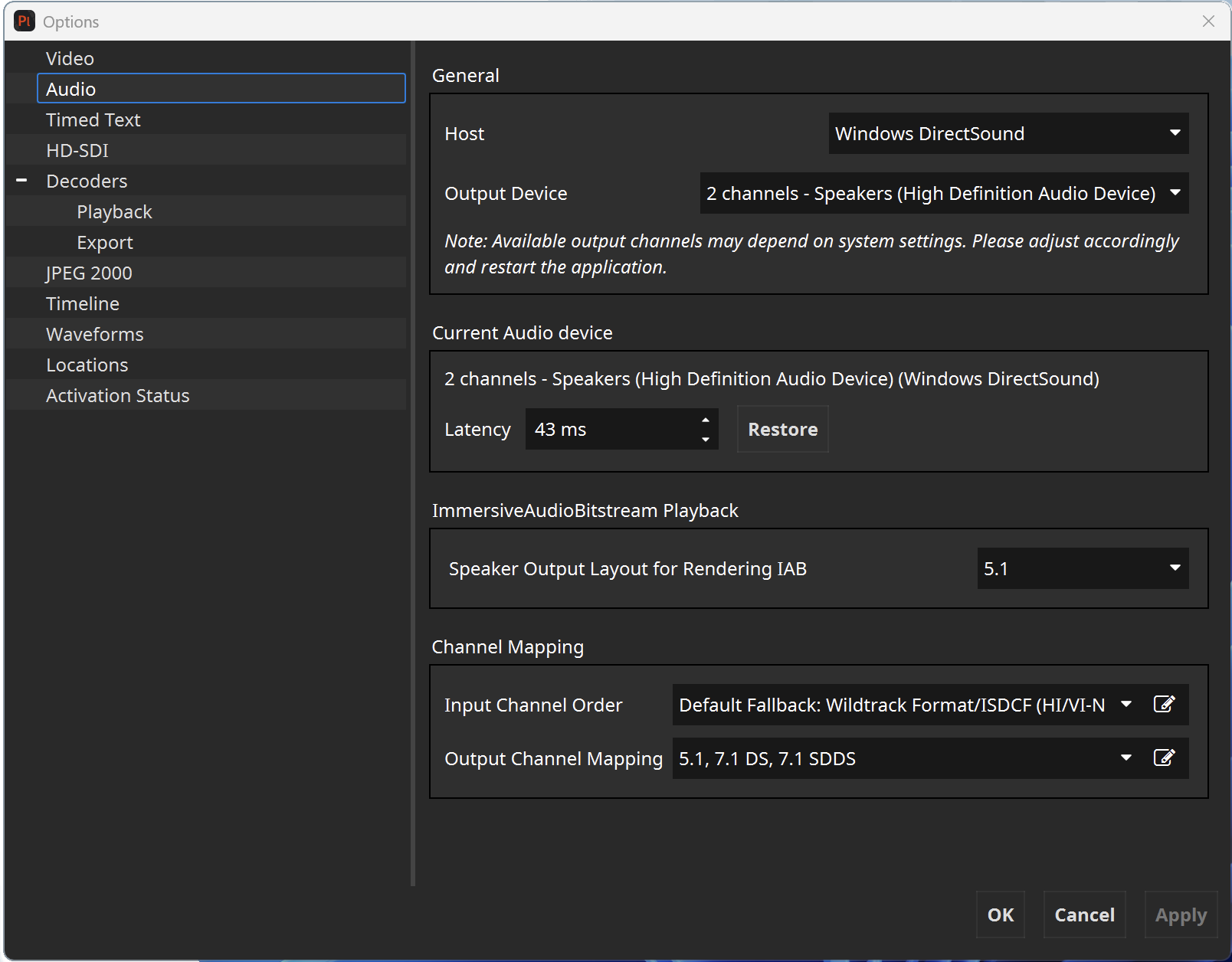
Task: Cancel the Options dialog
Action: coord(1084,915)
